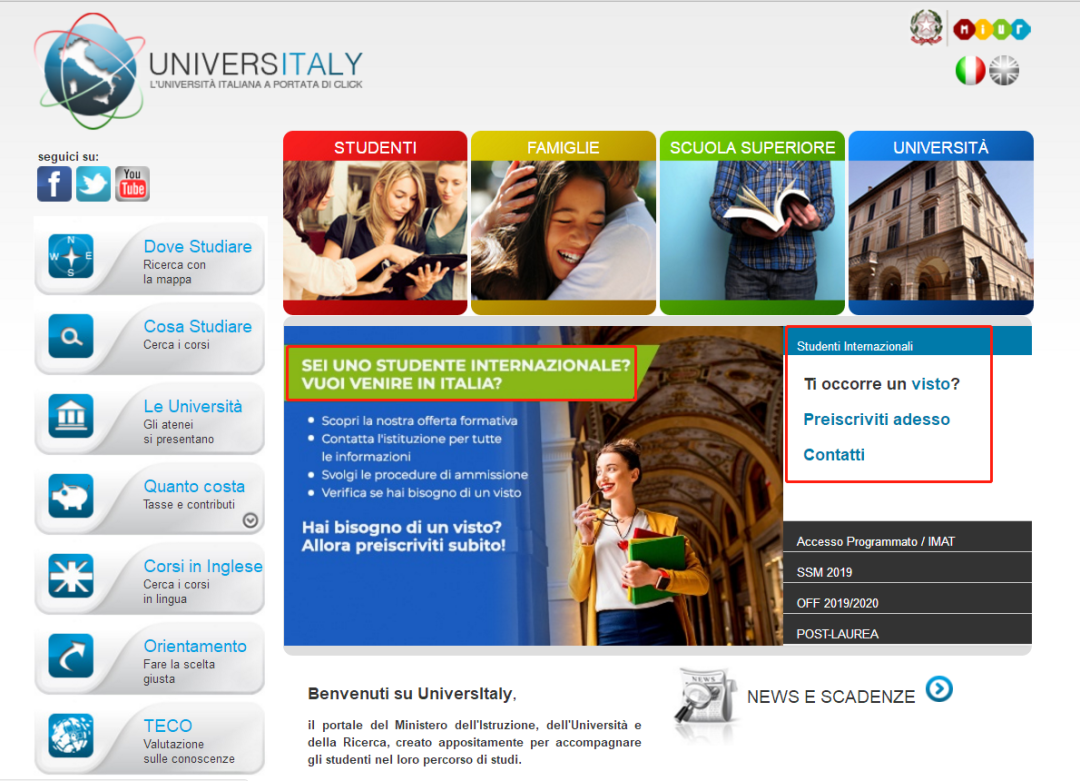Viewport: 1080px width, 781px height.
Task: Click 'Svolgi le procedure di ammissione' bullet
Action: click(424, 475)
